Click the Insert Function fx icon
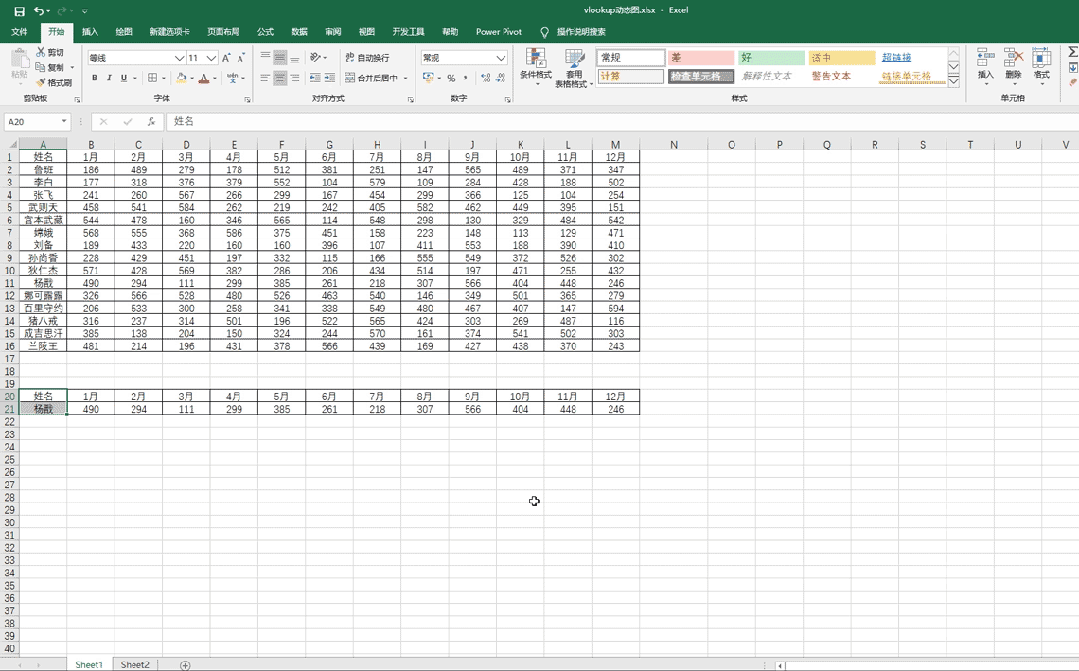 click(151, 122)
